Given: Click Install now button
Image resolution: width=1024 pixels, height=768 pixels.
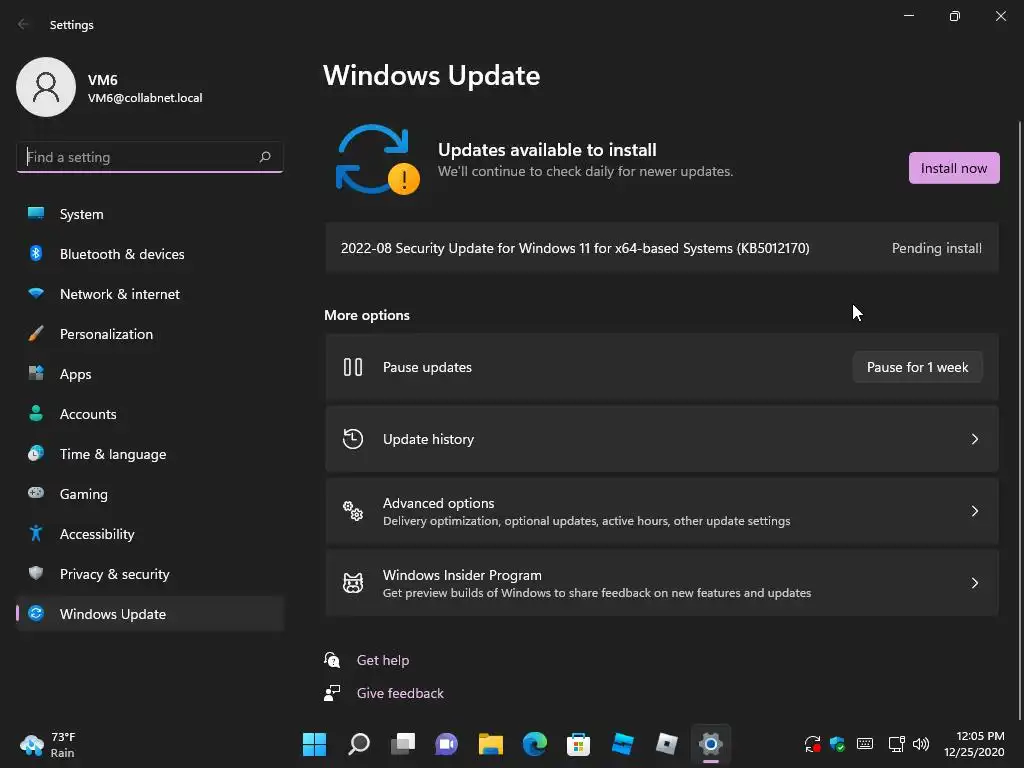Looking at the screenshot, I should point(953,168).
